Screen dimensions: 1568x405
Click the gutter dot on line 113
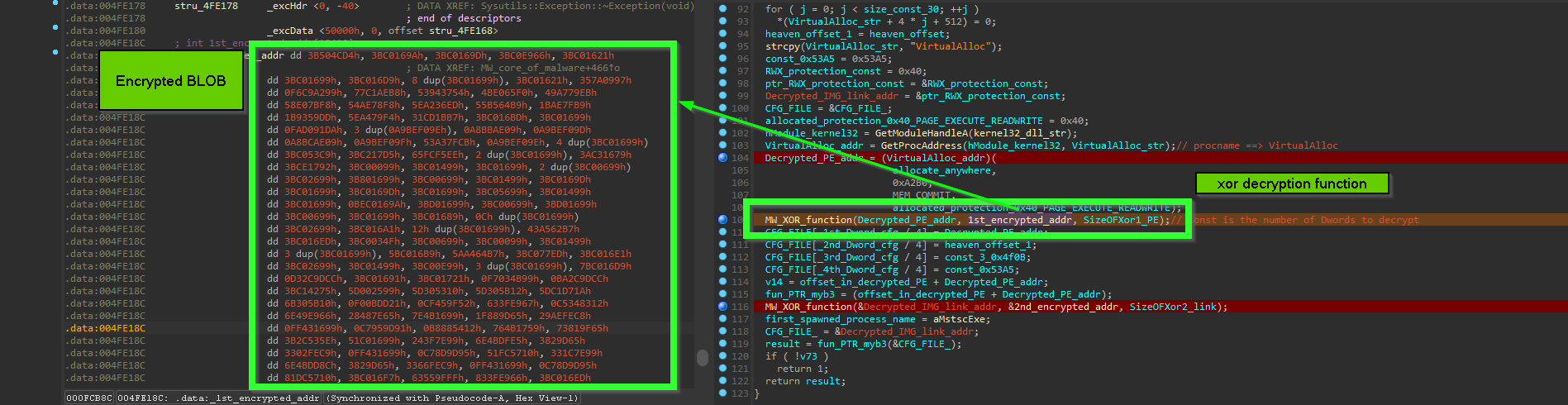click(722, 269)
